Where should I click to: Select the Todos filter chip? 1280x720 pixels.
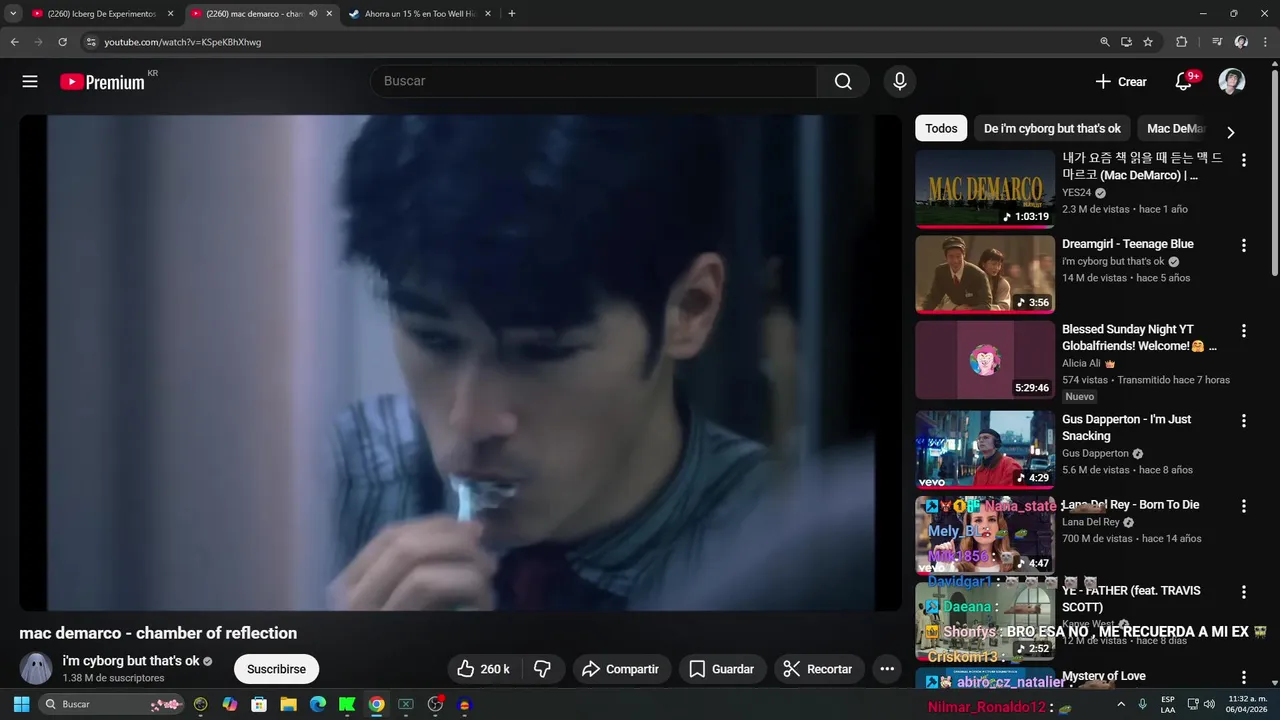[941, 128]
